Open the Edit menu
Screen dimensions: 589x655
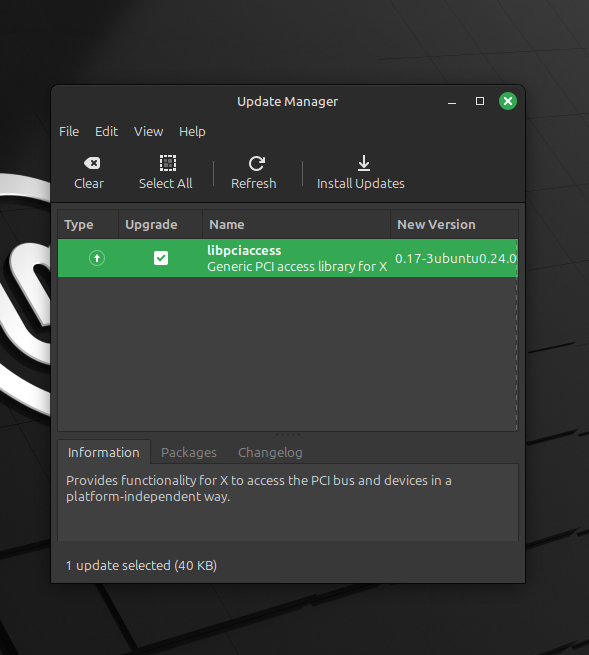(107, 132)
